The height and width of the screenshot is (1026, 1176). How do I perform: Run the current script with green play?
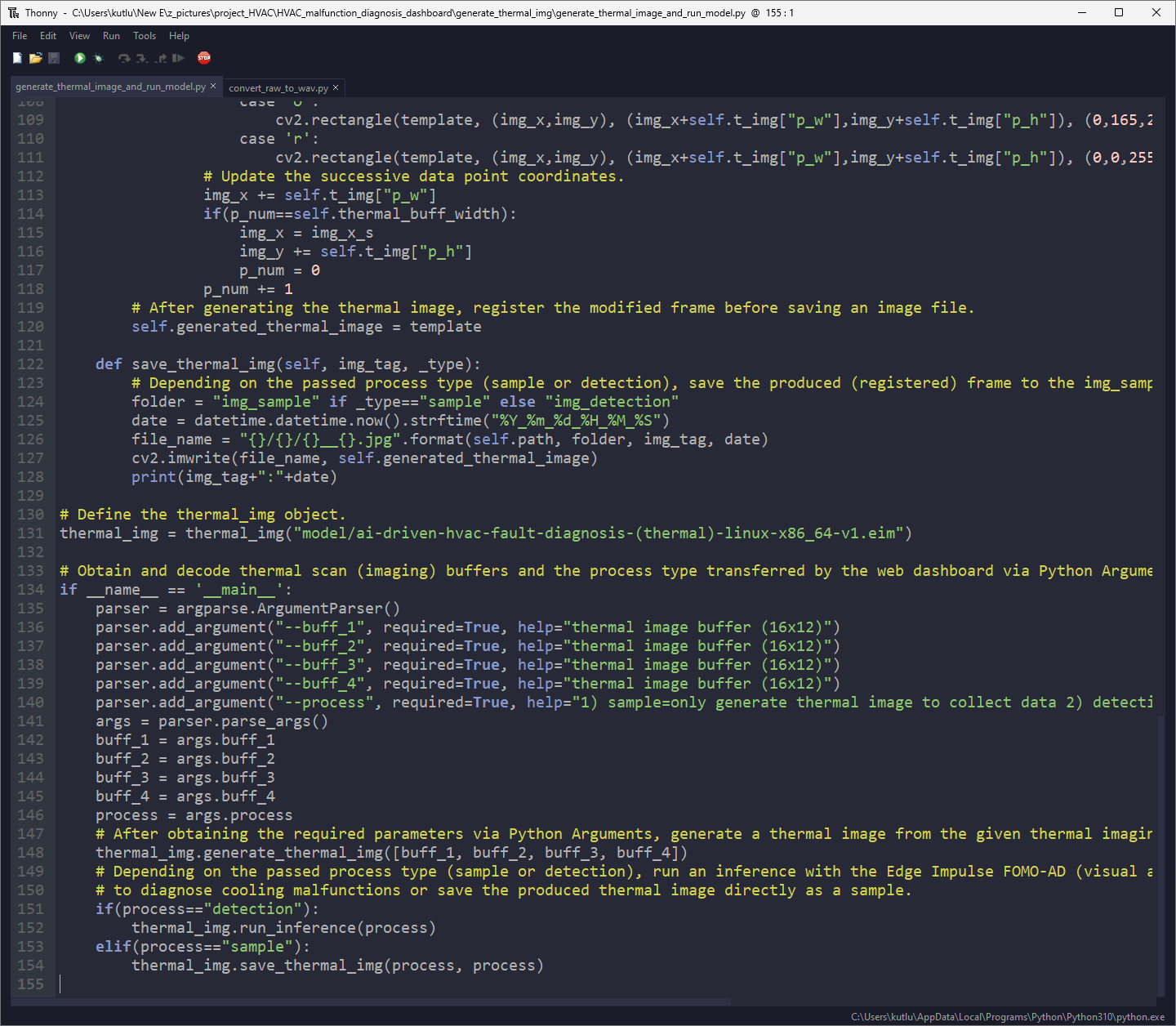(x=80, y=58)
